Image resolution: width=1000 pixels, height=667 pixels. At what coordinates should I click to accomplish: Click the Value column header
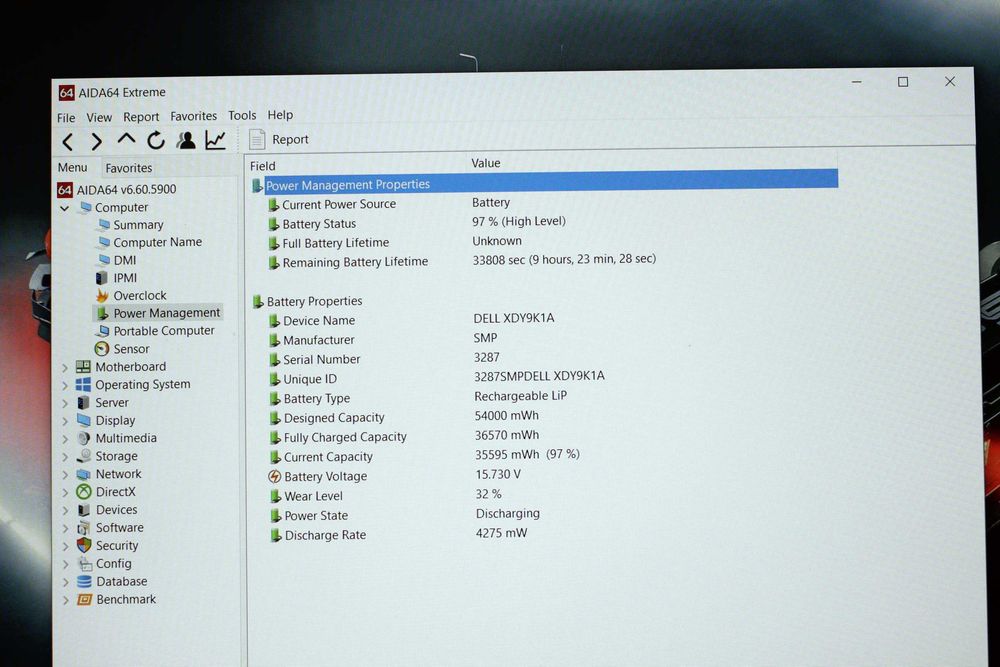(x=485, y=163)
